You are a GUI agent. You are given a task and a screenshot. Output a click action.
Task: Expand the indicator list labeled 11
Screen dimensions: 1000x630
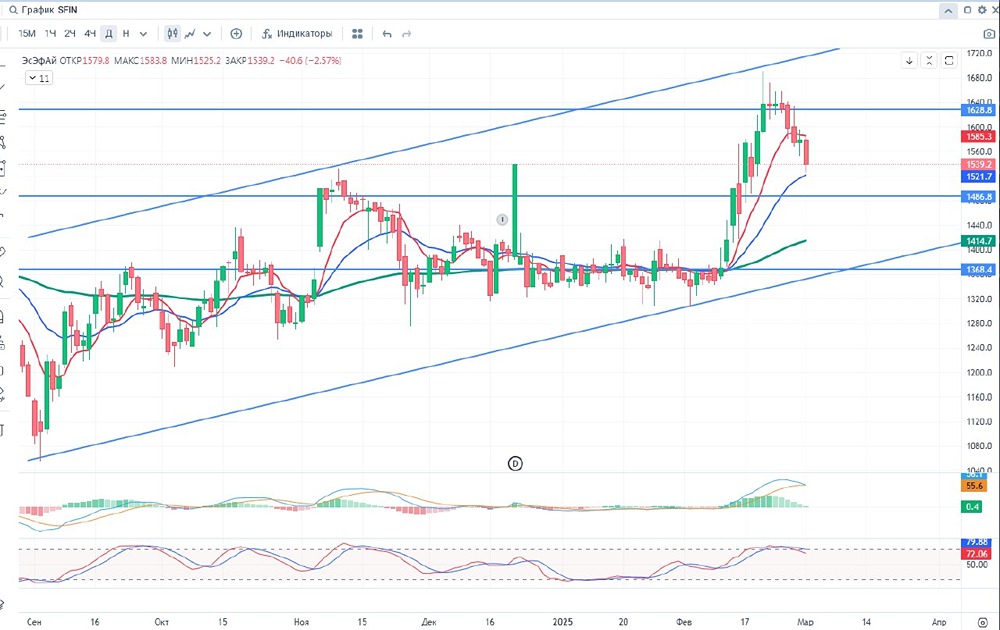click(38, 78)
